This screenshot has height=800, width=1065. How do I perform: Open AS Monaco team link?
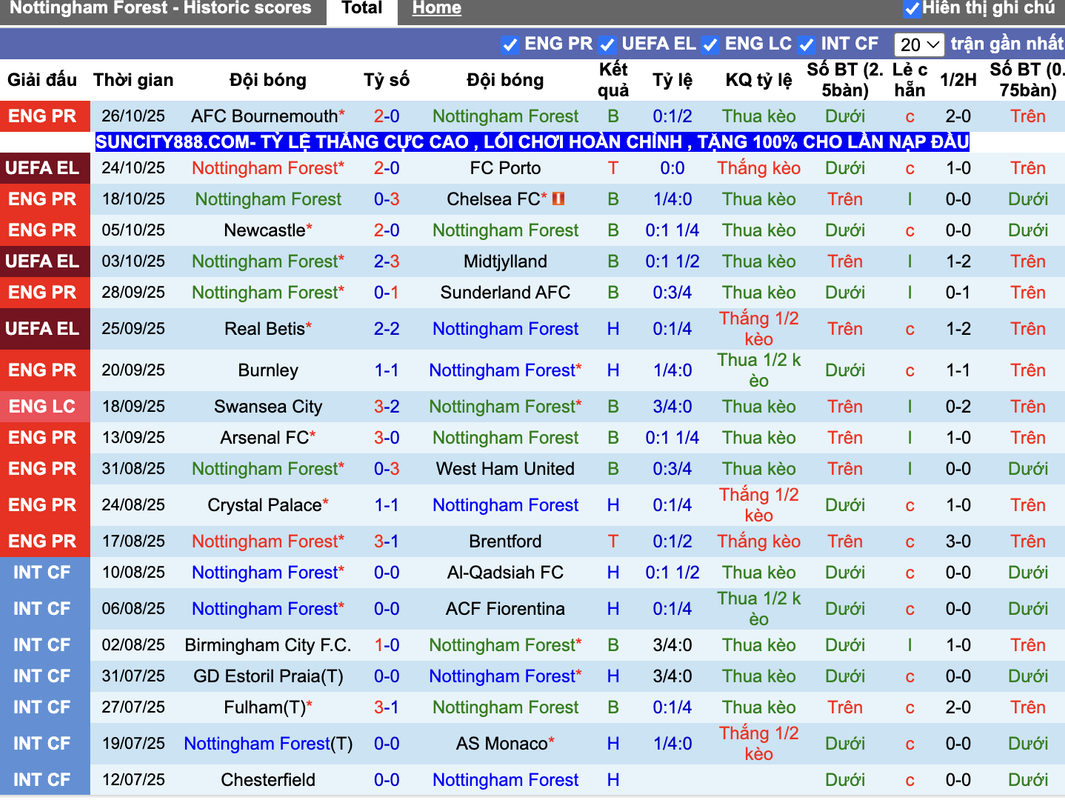tap(502, 744)
